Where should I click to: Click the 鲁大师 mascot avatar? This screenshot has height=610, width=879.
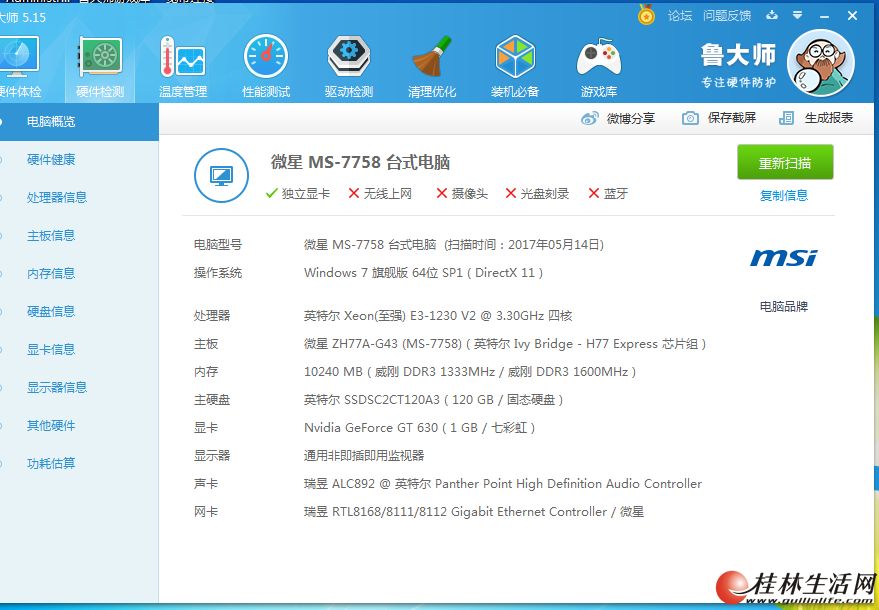pos(822,62)
